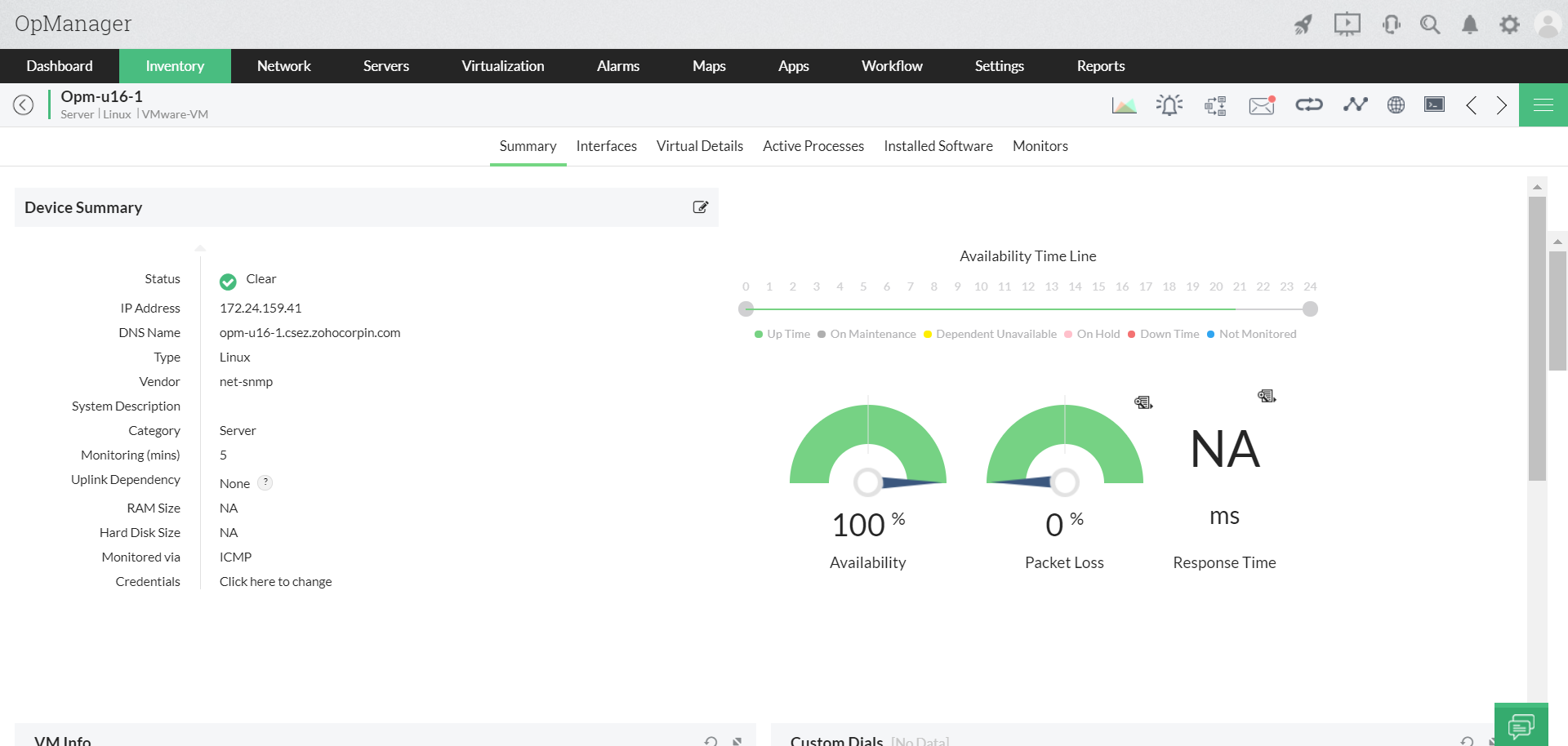This screenshot has height=746, width=1568.
Task: Click the Uplink Dependency help question mark
Action: tap(264, 482)
